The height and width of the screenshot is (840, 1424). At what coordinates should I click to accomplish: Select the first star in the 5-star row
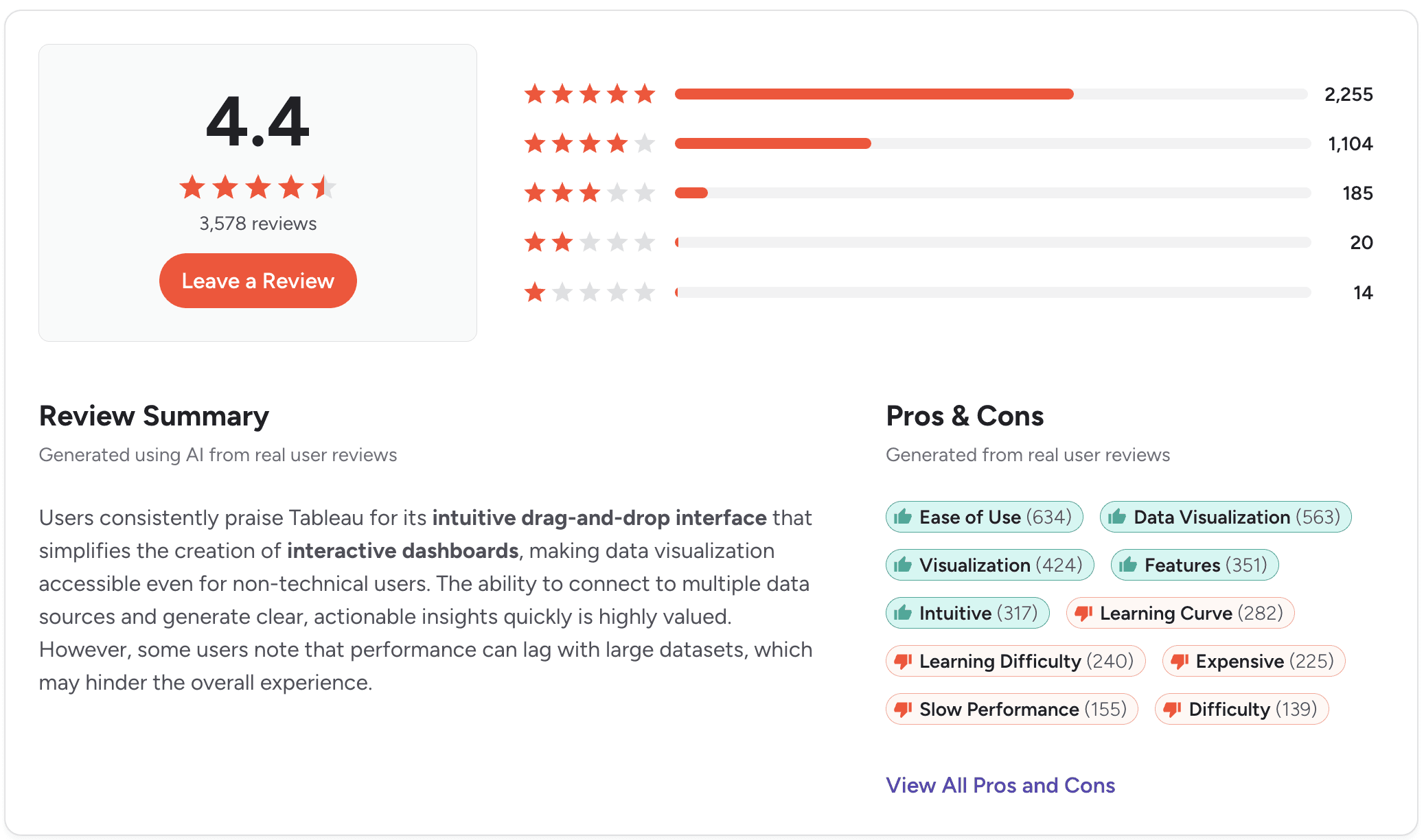[536, 94]
